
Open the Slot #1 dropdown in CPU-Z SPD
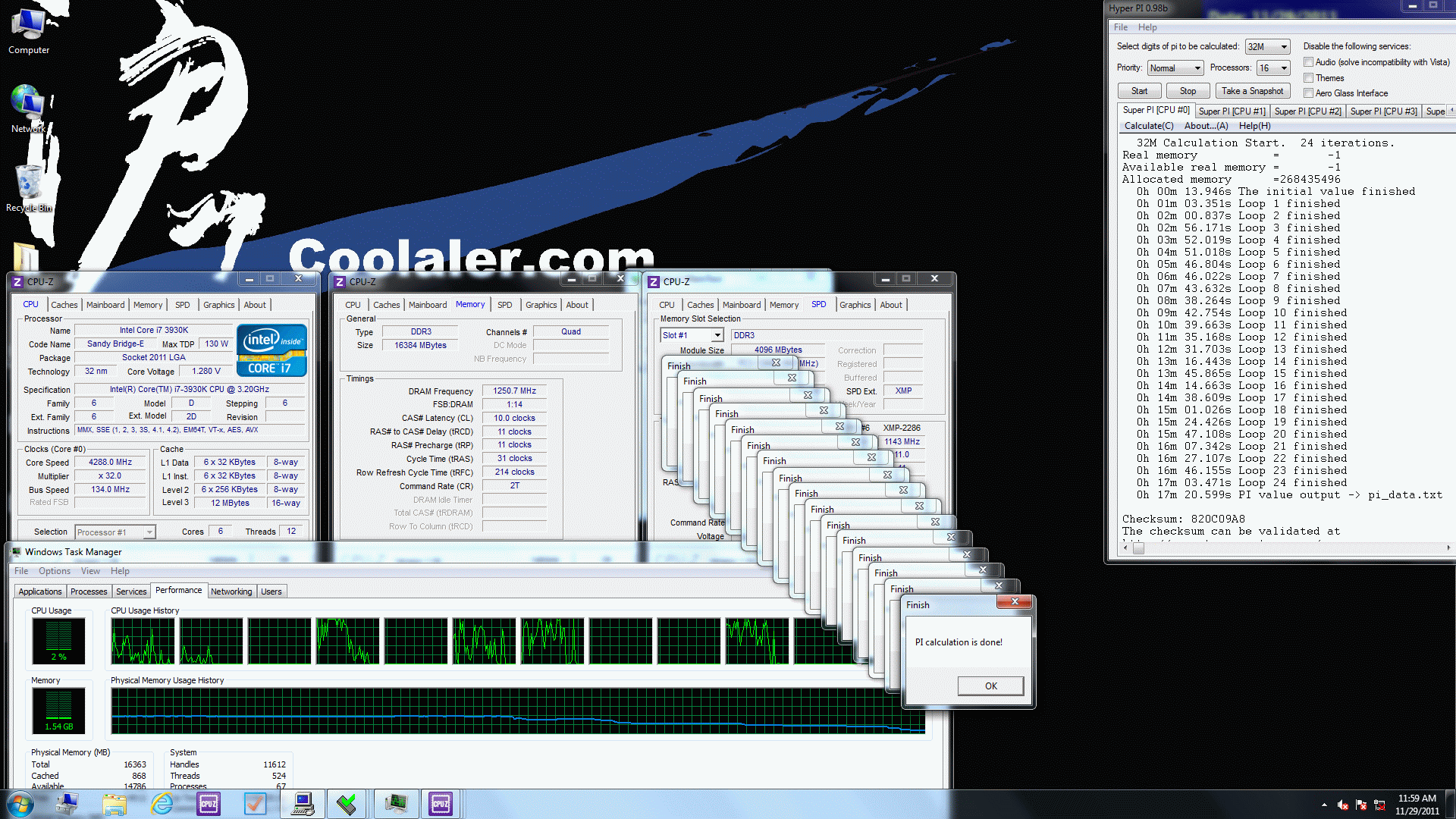(x=692, y=335)
